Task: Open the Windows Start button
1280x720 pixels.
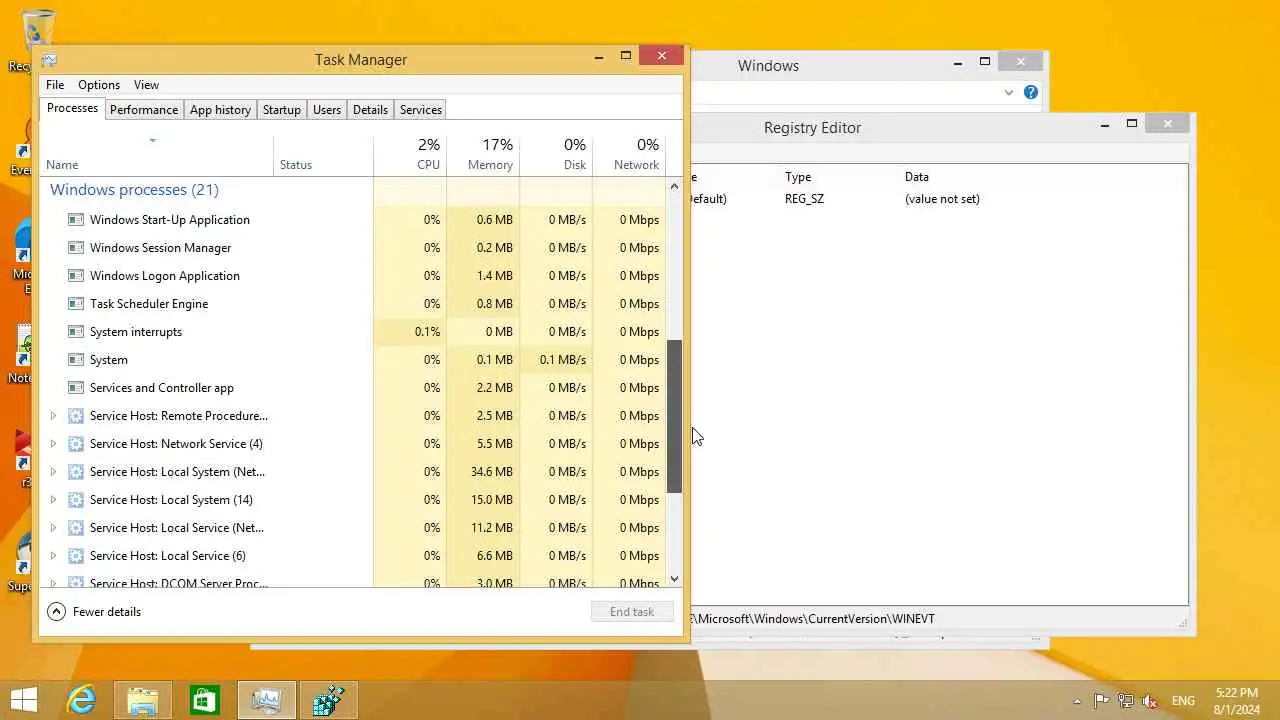Action: tap(24, 700)
